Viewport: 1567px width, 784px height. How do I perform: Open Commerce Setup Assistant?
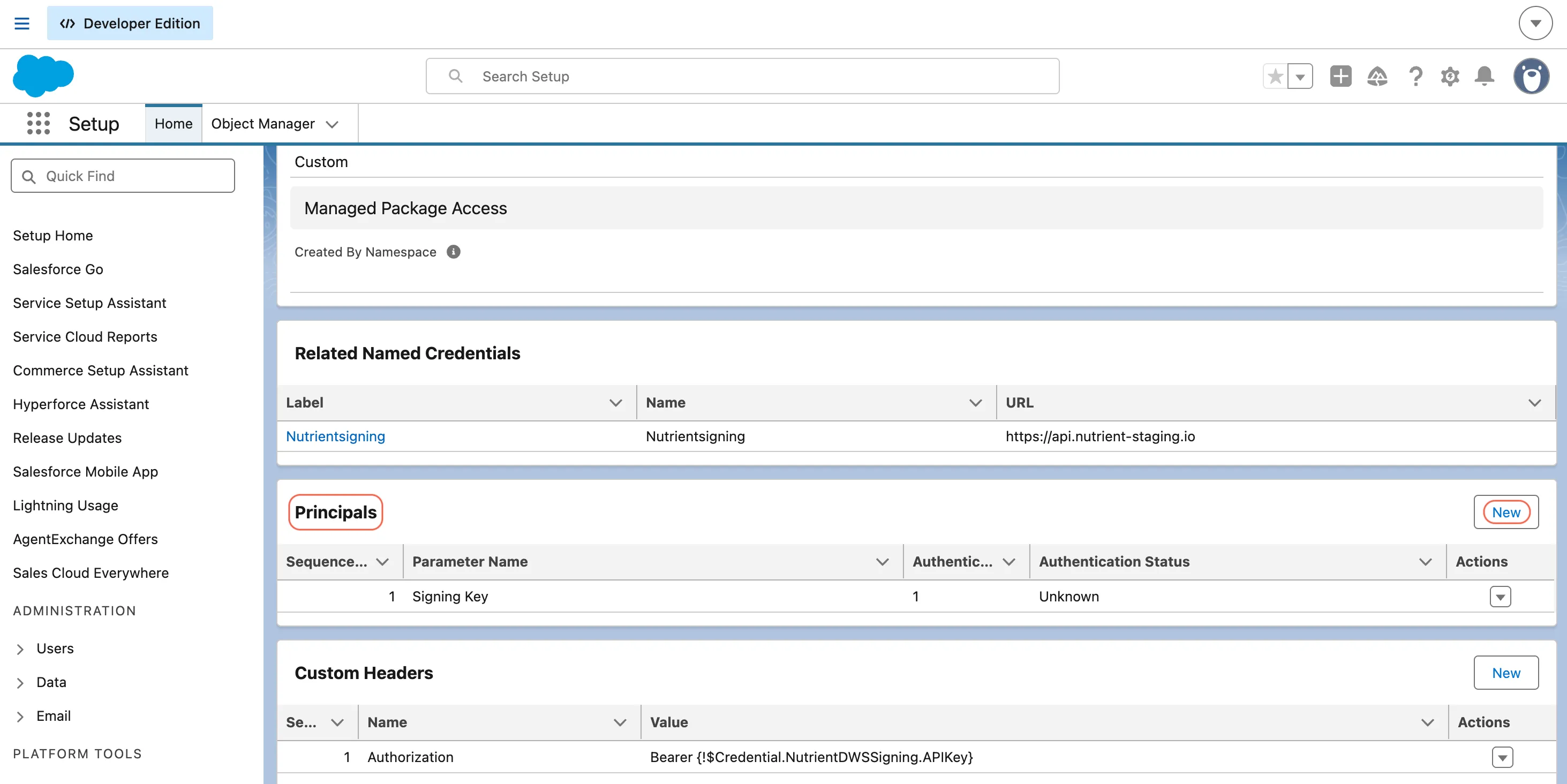[x=100, y=371]
